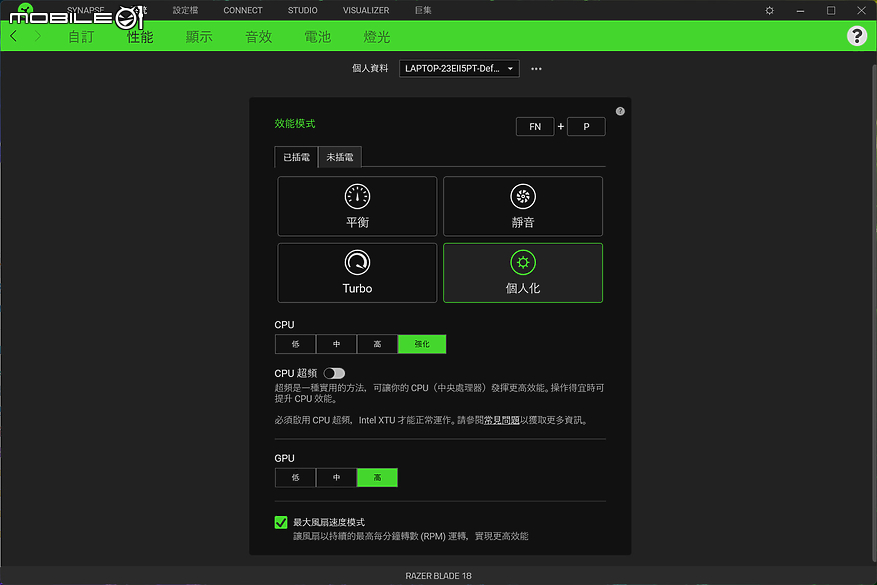Select the 靜音 silent performance mode
This screenshot has height=585, width=877.
(x=522, y=206)
